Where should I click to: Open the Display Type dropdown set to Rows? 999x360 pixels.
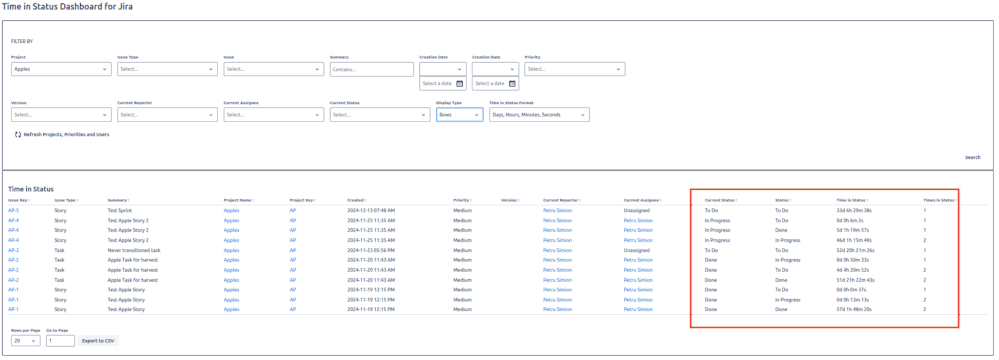tap(459, 115)
